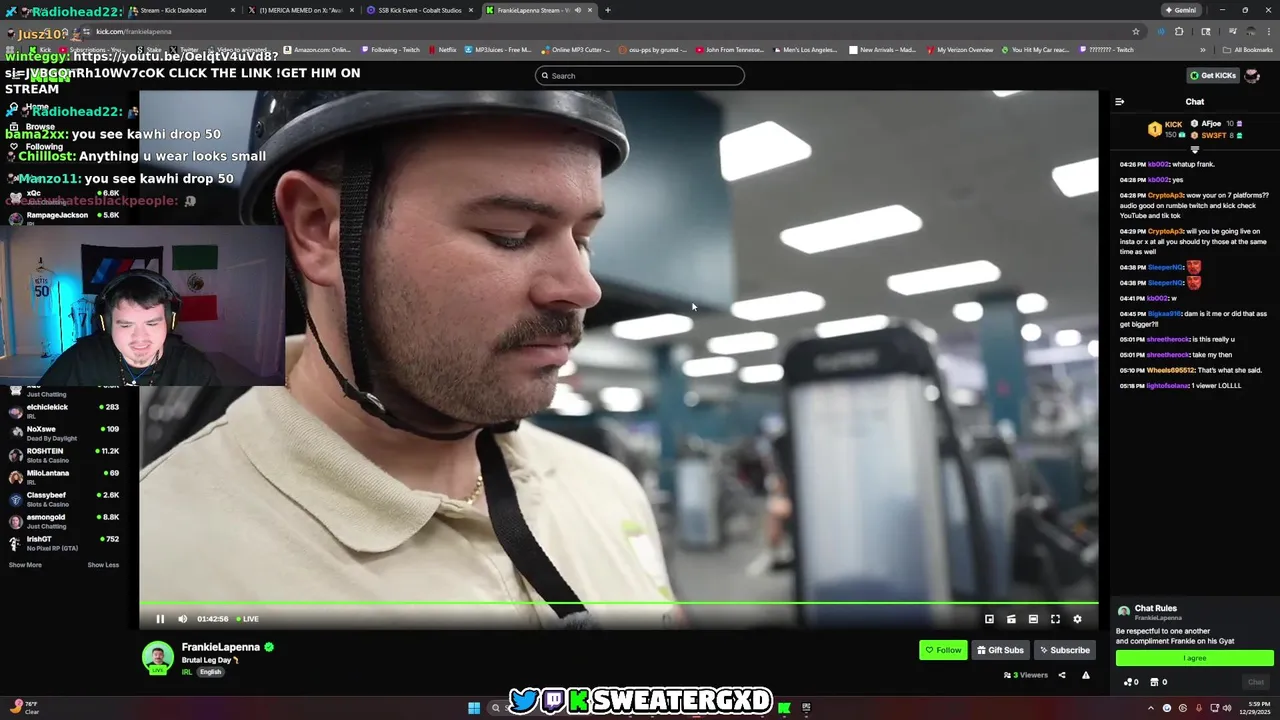
Task: Click the kick leaderboard expand chevron
Action: tap(1194, 149)
